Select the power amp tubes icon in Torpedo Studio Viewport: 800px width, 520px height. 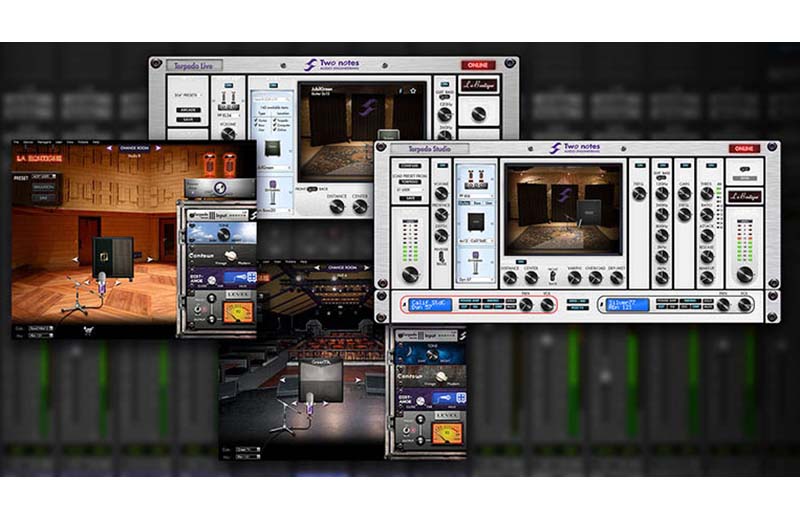[474, 180]
